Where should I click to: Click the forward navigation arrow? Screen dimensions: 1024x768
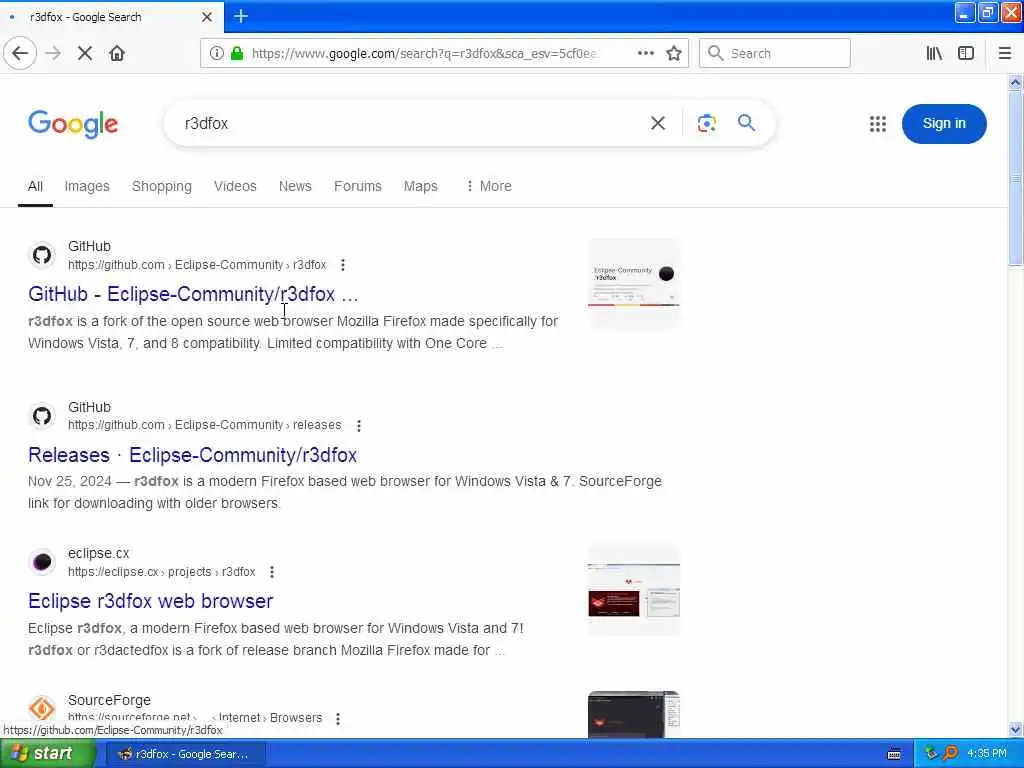point(54,54)
